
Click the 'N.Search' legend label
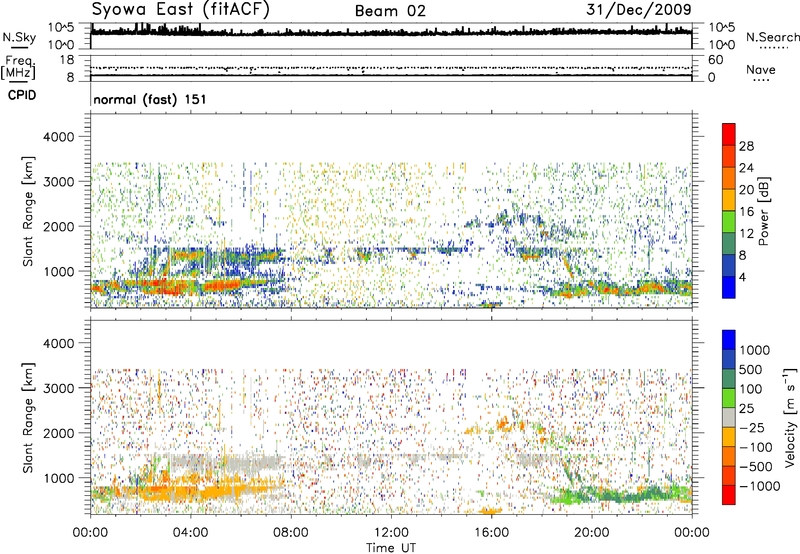772,37
